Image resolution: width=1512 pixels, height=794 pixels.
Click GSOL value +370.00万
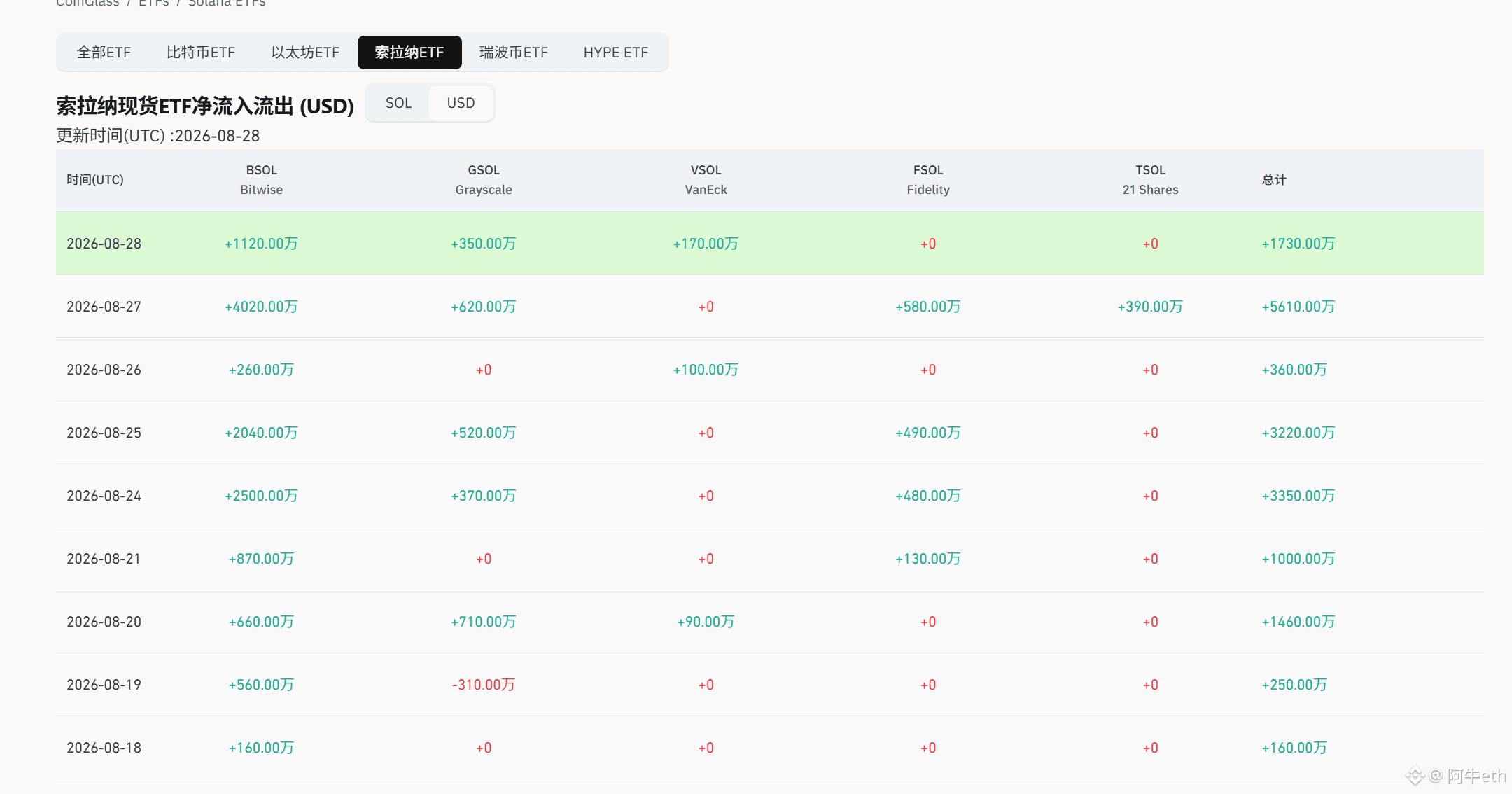point(484,496)
